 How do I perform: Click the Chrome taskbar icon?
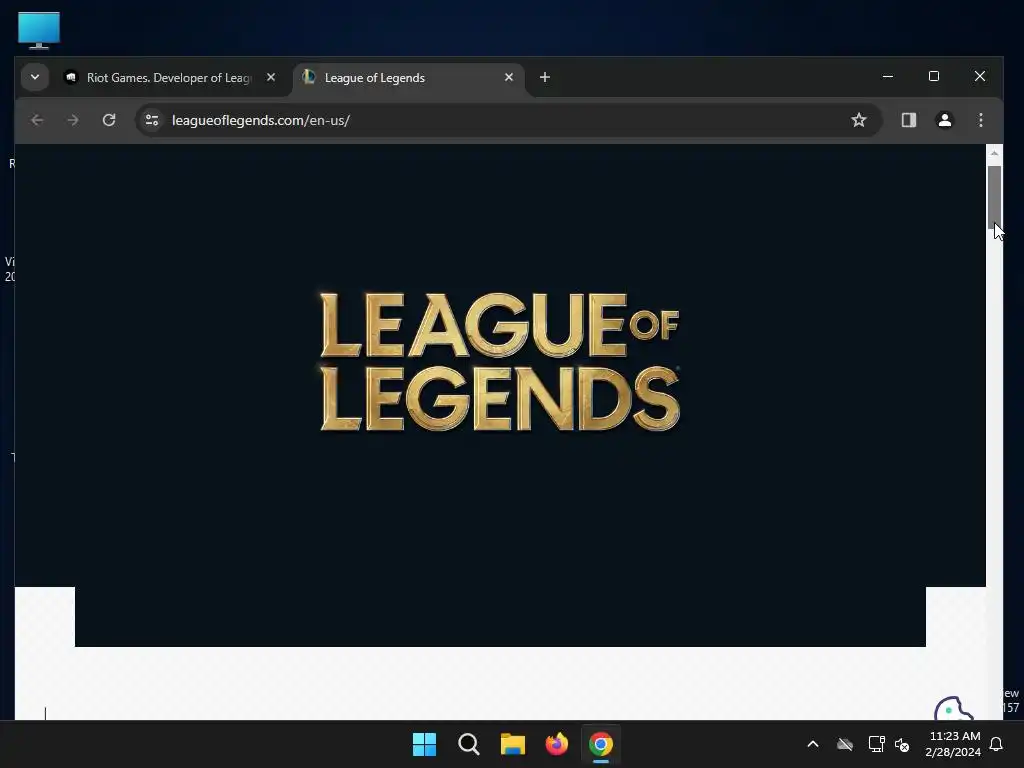click(x=601, y=744)
